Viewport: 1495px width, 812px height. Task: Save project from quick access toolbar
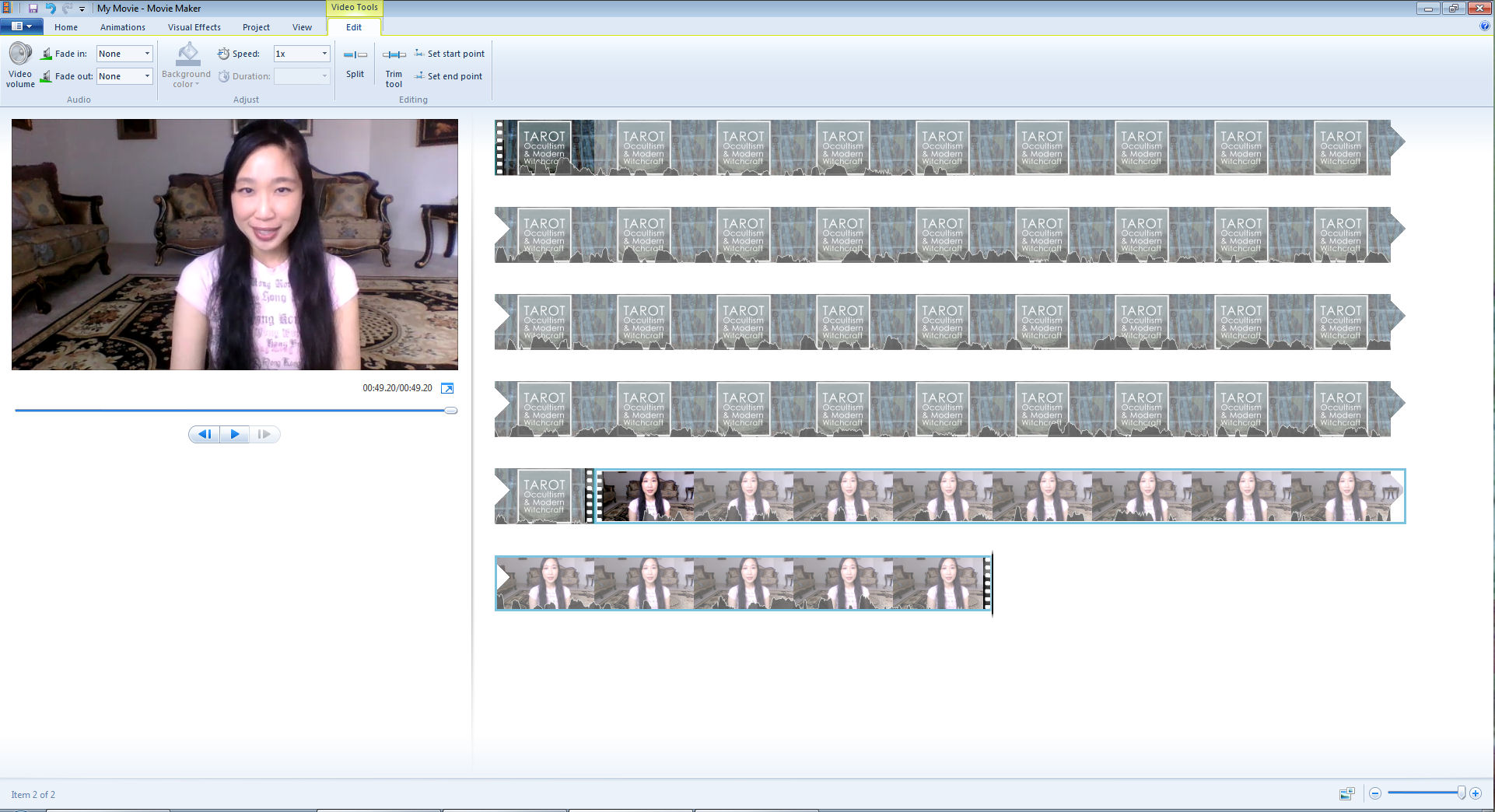point(33,9)
